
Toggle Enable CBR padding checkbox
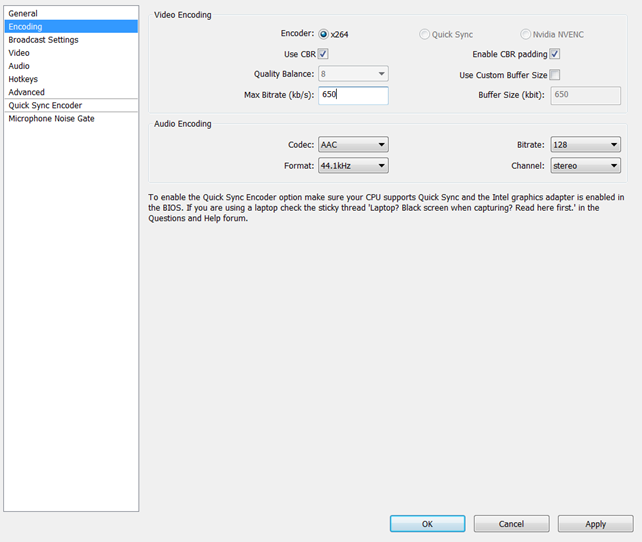[555, 54]
